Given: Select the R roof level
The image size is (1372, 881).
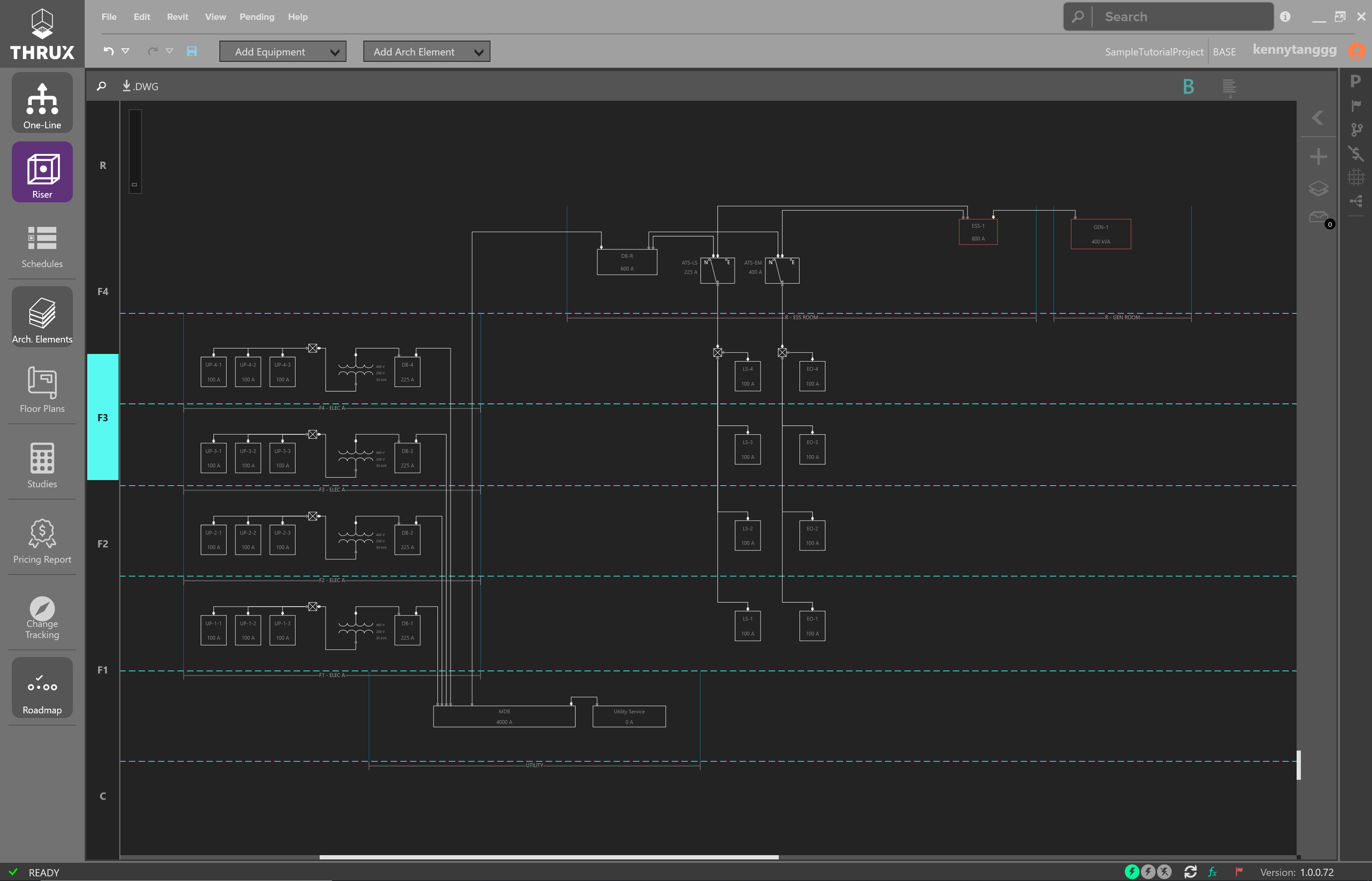Looking at the screenshot, I should [x=103, y=166].
